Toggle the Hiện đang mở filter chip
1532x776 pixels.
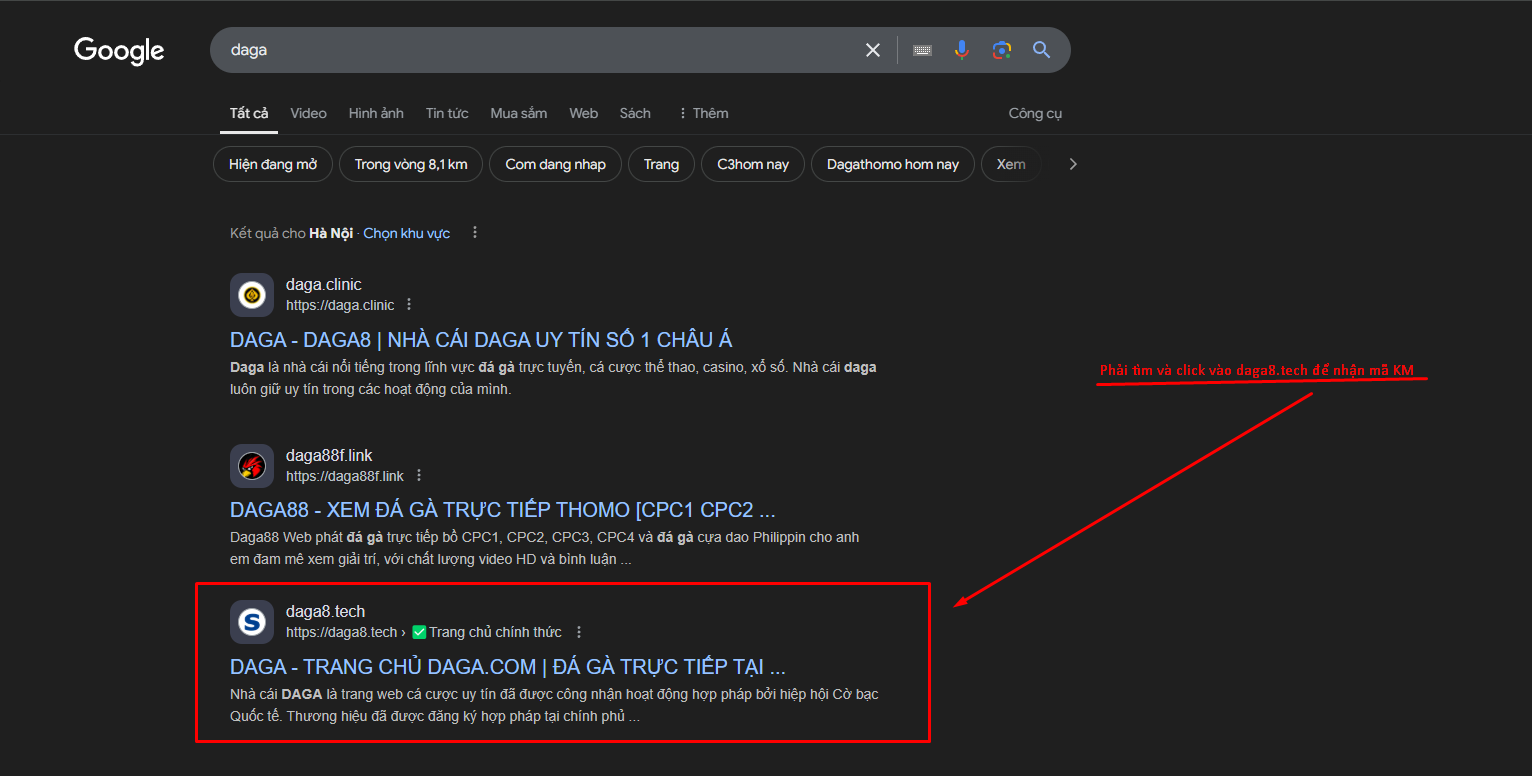point(272,164)
